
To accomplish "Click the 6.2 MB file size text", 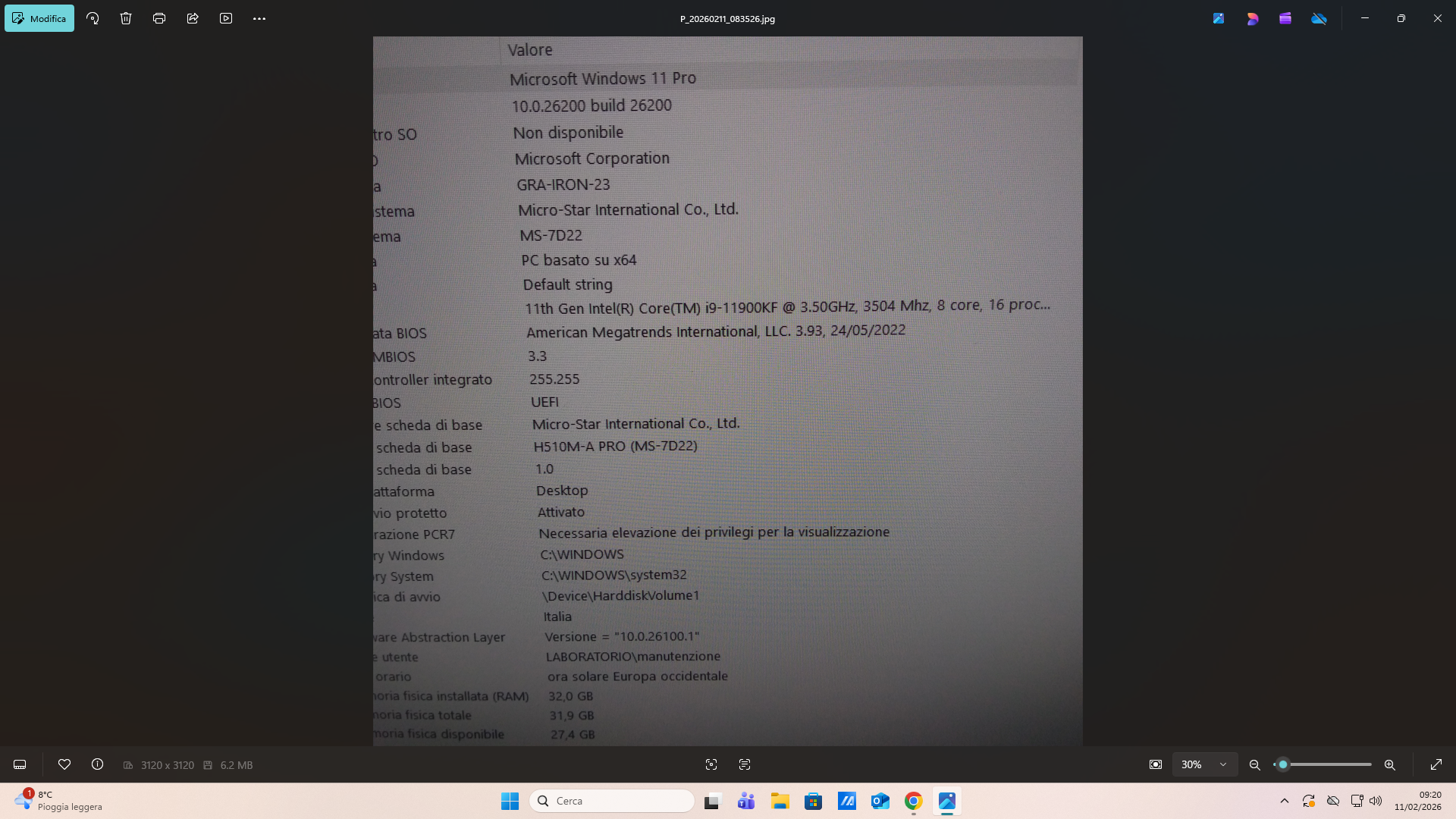I will (237, 765).
